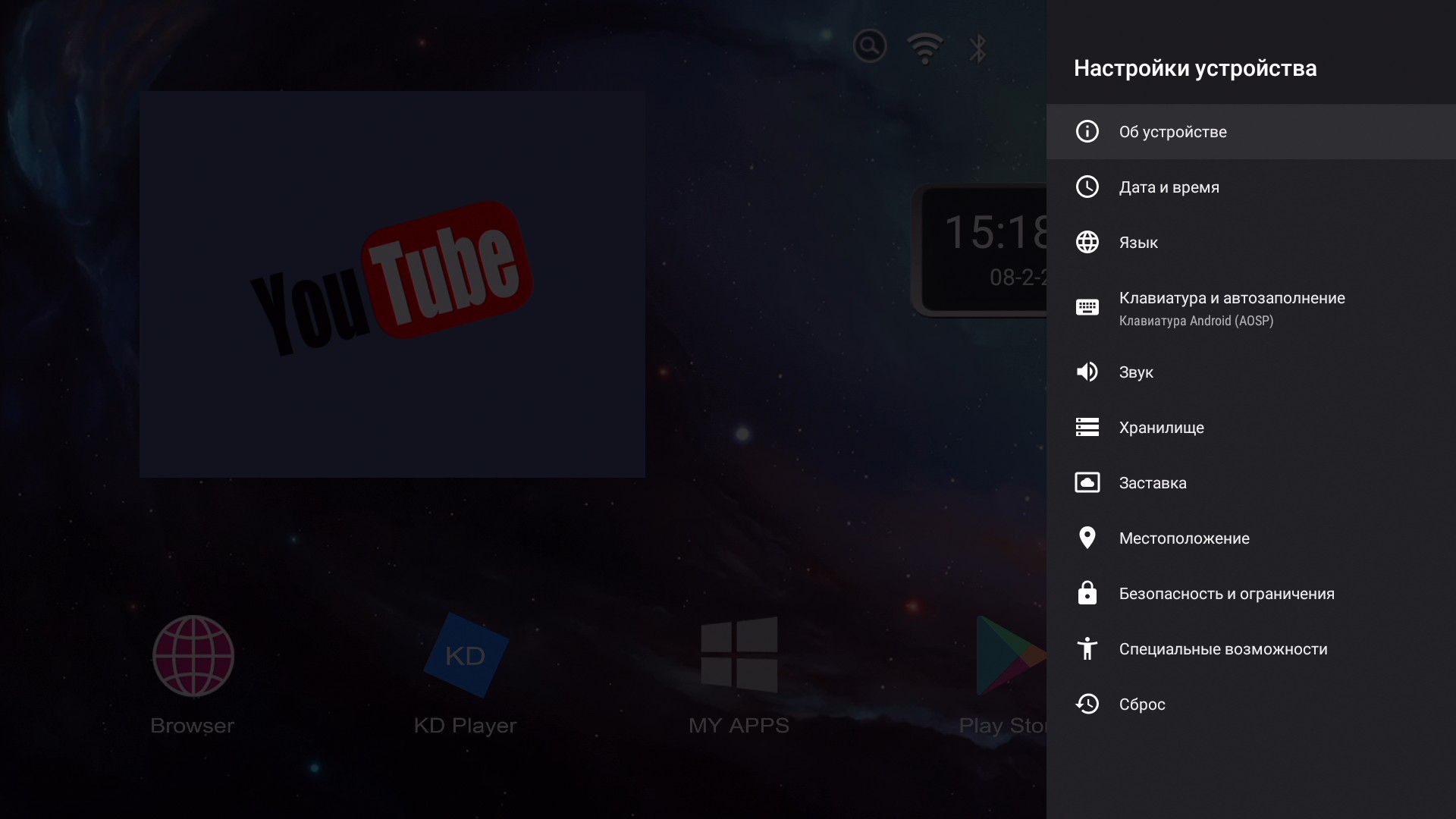This screenshot has height=819, width=1456.
Task: Click the Bluetooth status icon
Action: pos(977,48)
